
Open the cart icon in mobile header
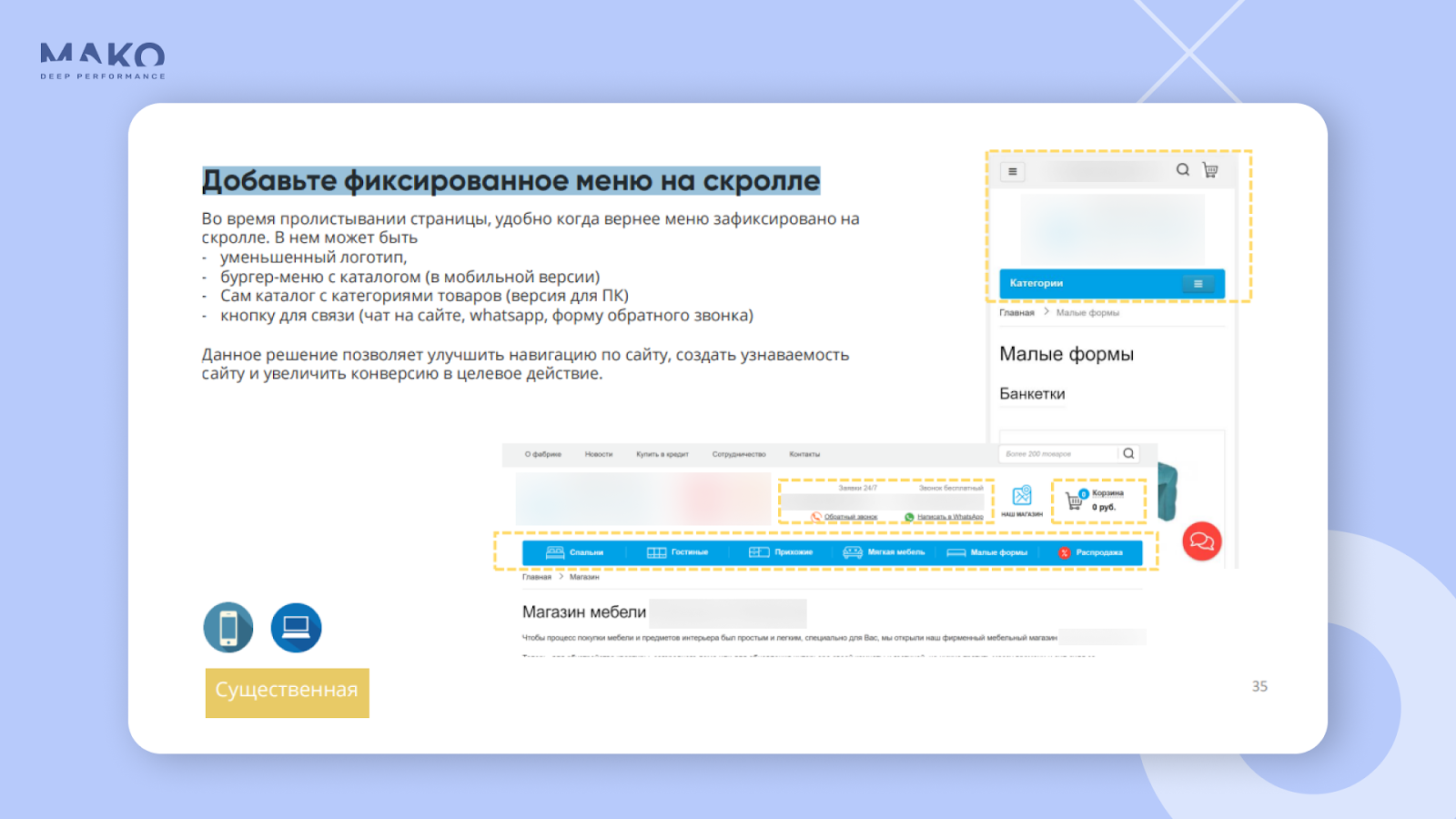1210,170
